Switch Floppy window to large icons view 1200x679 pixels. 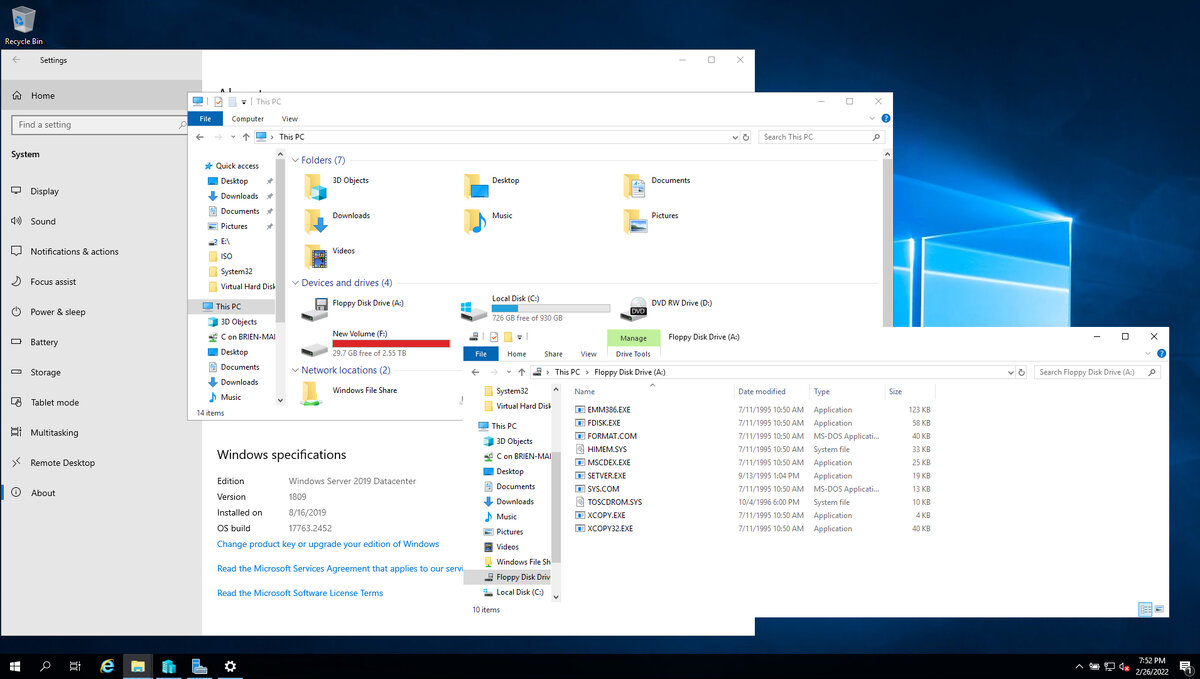1160,609
